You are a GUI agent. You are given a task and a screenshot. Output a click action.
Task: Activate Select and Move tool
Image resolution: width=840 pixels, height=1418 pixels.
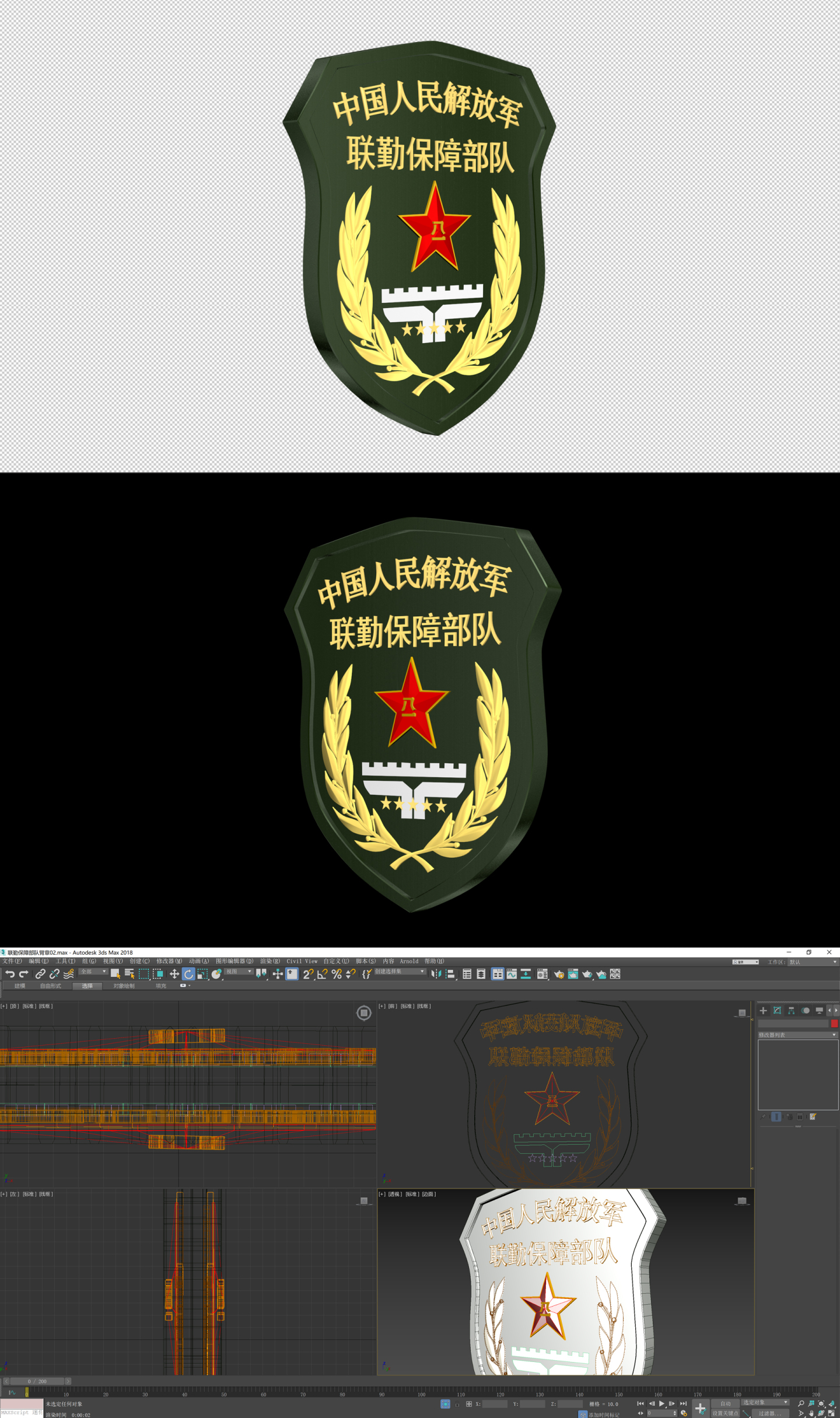pos(174,974)
